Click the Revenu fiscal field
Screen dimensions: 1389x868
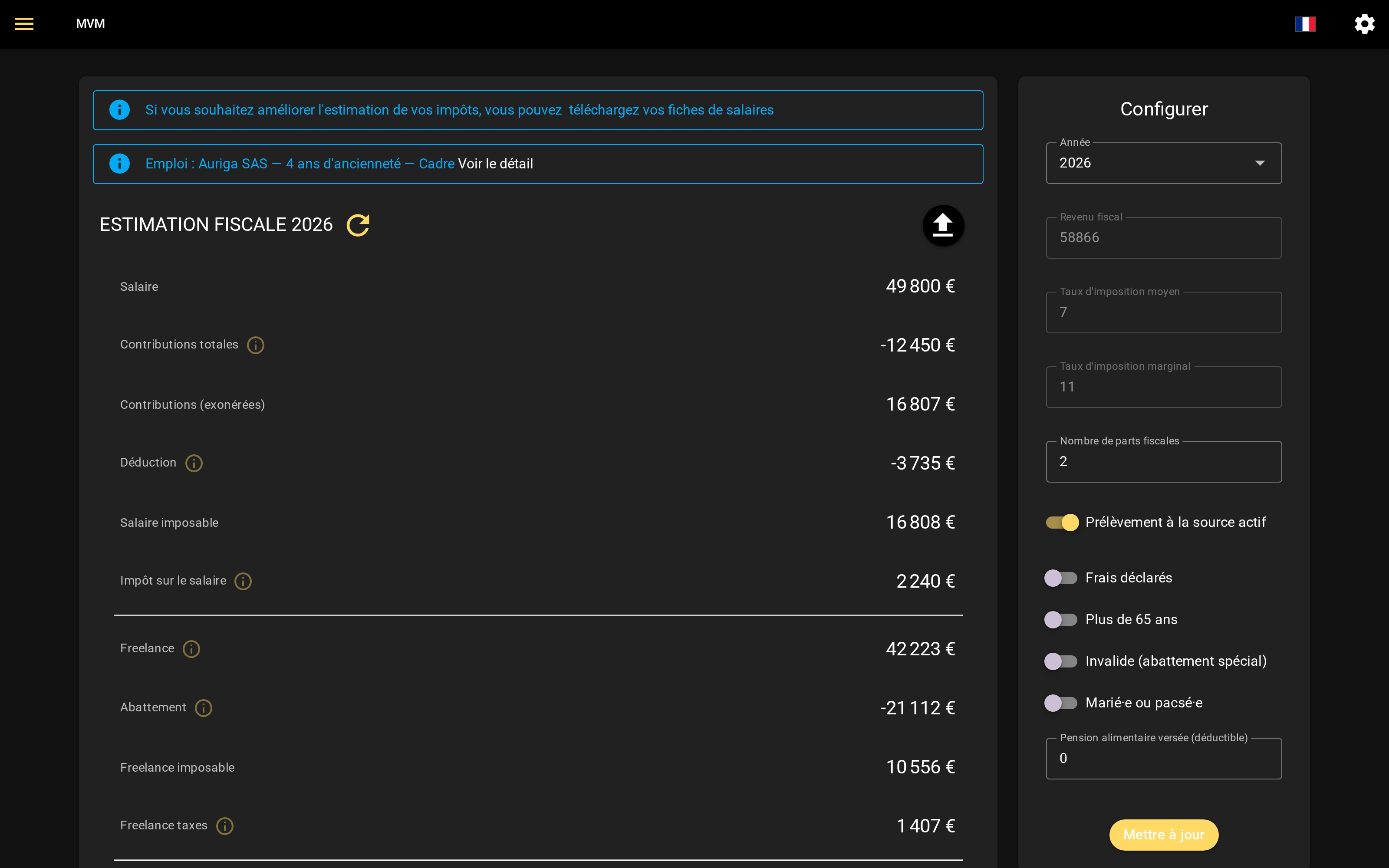point(1163,238)
